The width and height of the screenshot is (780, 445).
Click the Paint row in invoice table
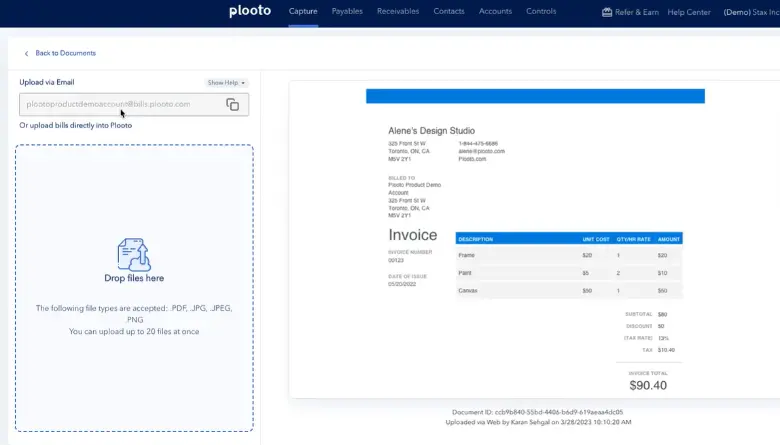click(x=569, y=273)
